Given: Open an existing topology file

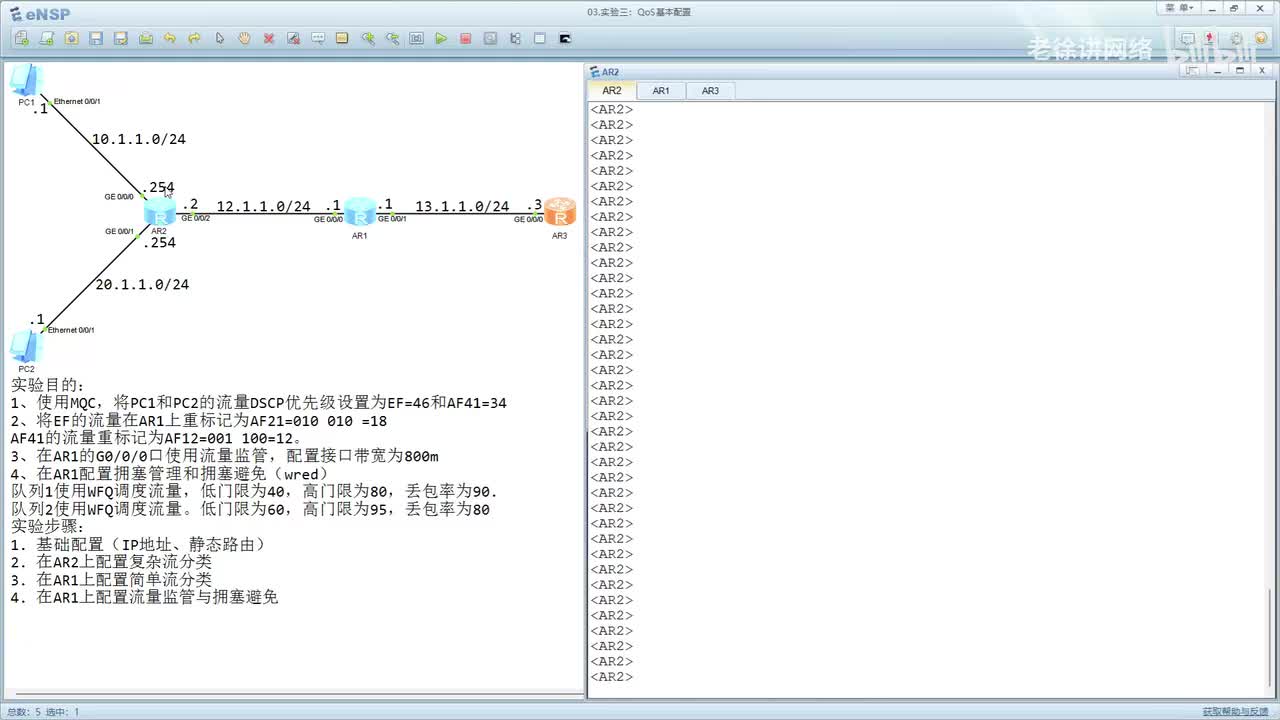Looking at the screenshot, I should point(71,39).
